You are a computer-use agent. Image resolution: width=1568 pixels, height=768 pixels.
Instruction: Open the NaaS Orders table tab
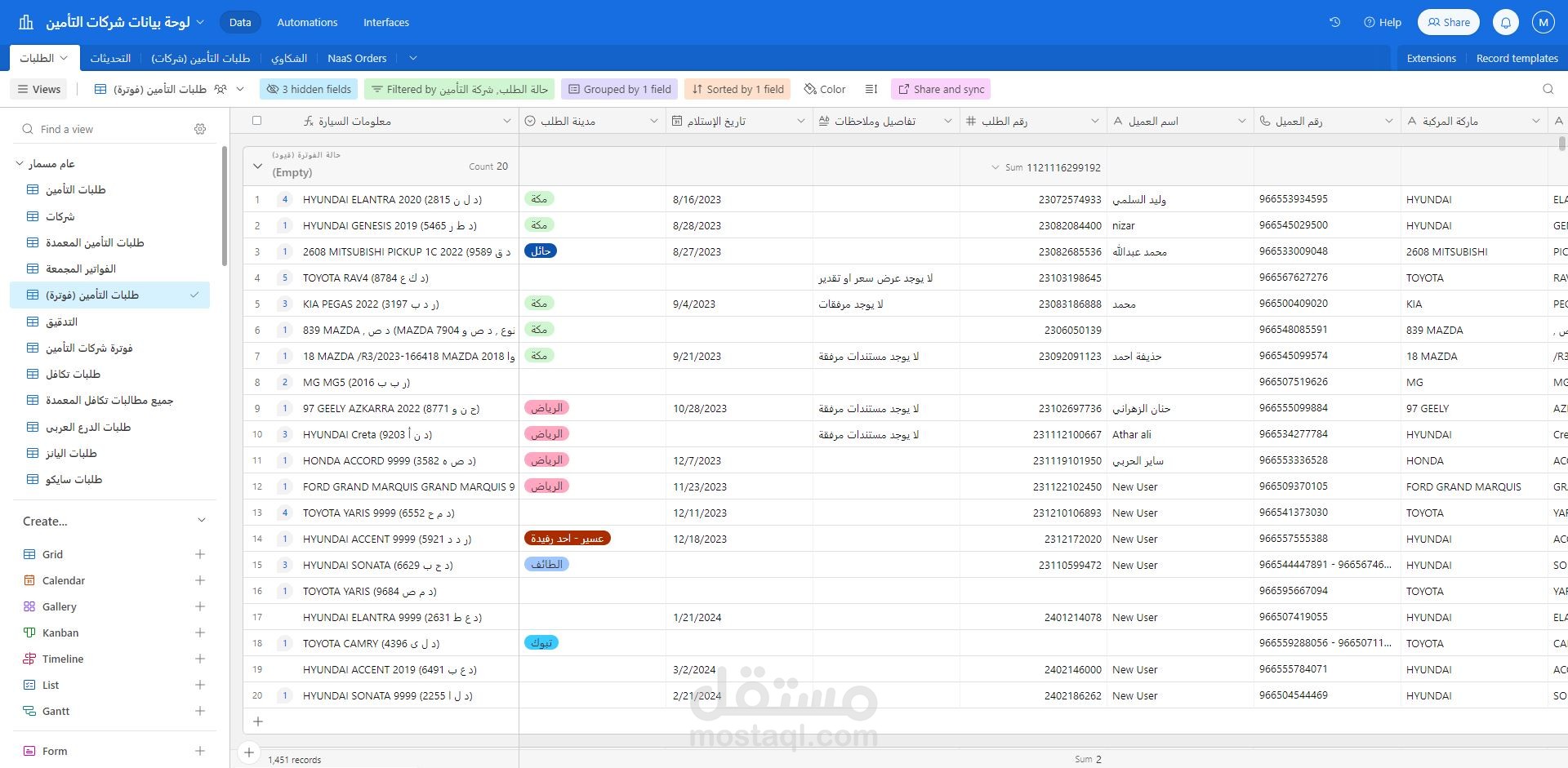pos(357,58)
